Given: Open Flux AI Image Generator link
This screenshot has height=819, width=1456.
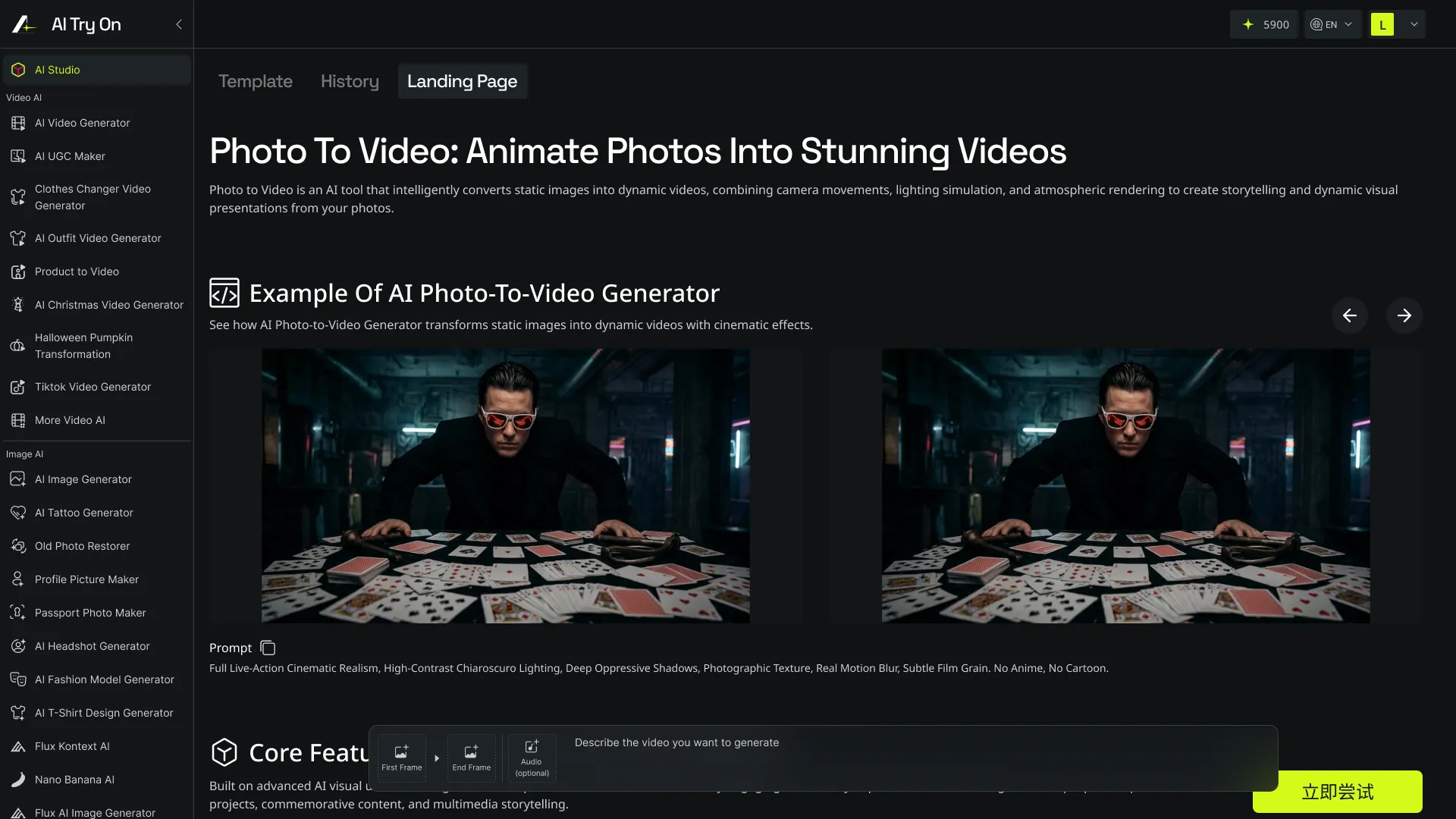Looking at the screenshot, I should [96, 812].
